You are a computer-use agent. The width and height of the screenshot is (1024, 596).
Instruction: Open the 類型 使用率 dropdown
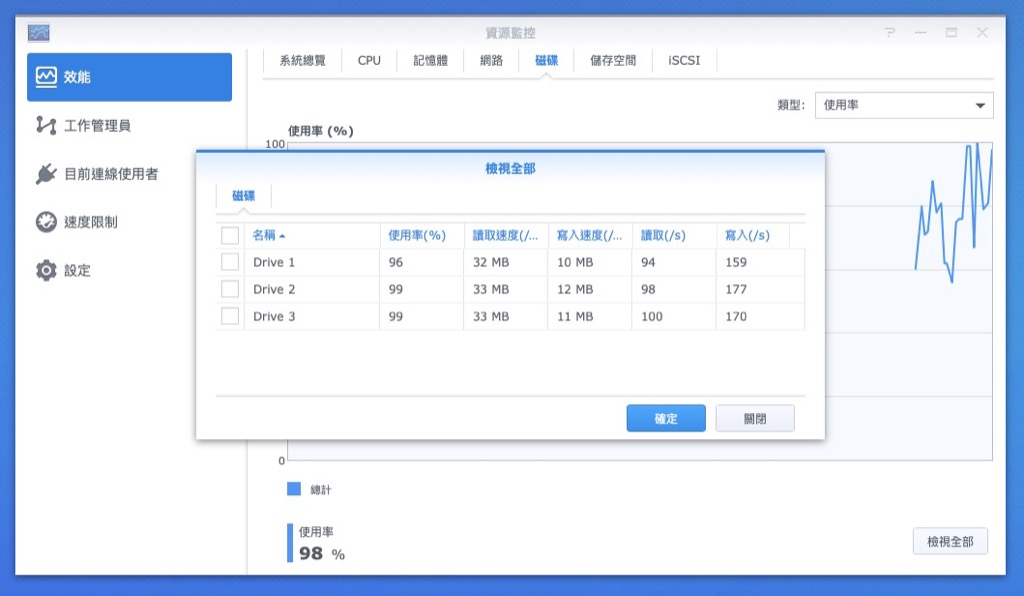point(904,105)
